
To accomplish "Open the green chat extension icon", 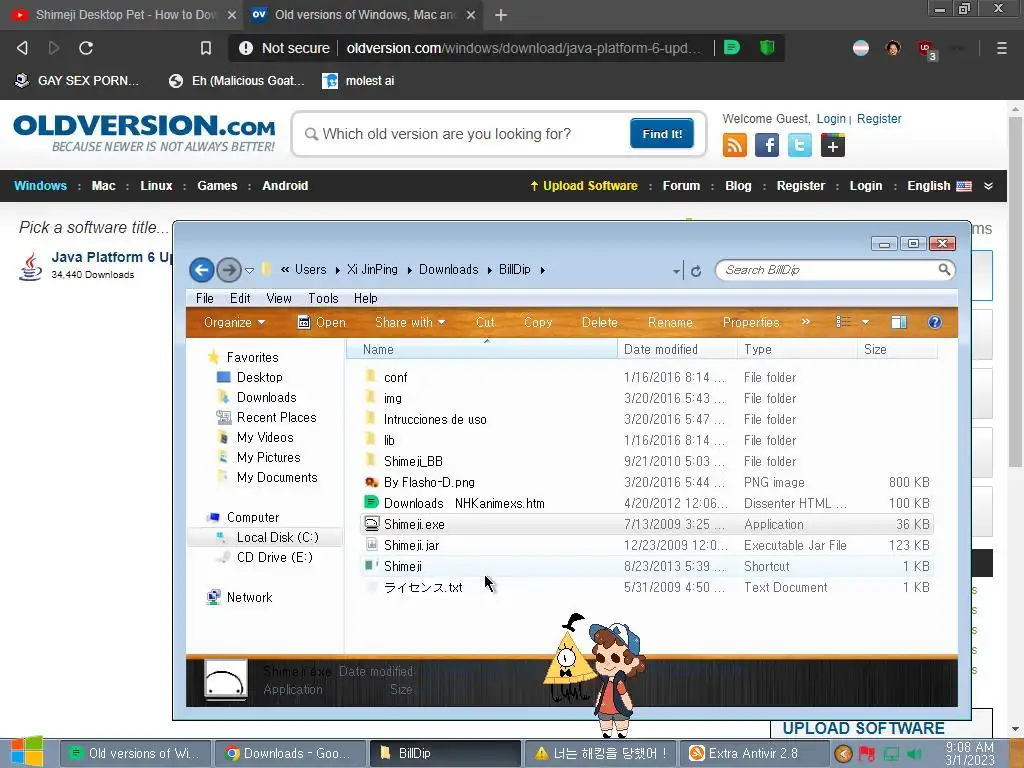I will point(732,48).
